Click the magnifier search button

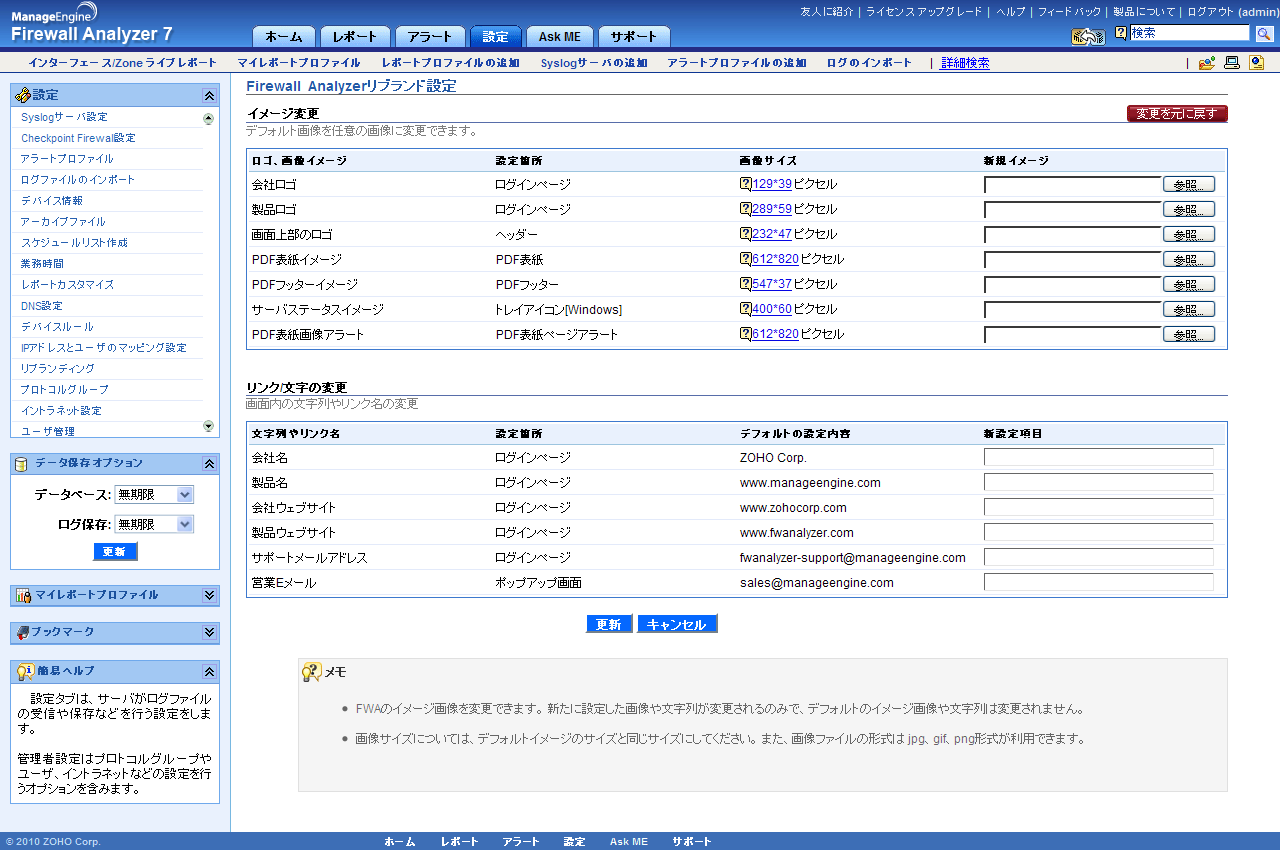(1264, 34)
